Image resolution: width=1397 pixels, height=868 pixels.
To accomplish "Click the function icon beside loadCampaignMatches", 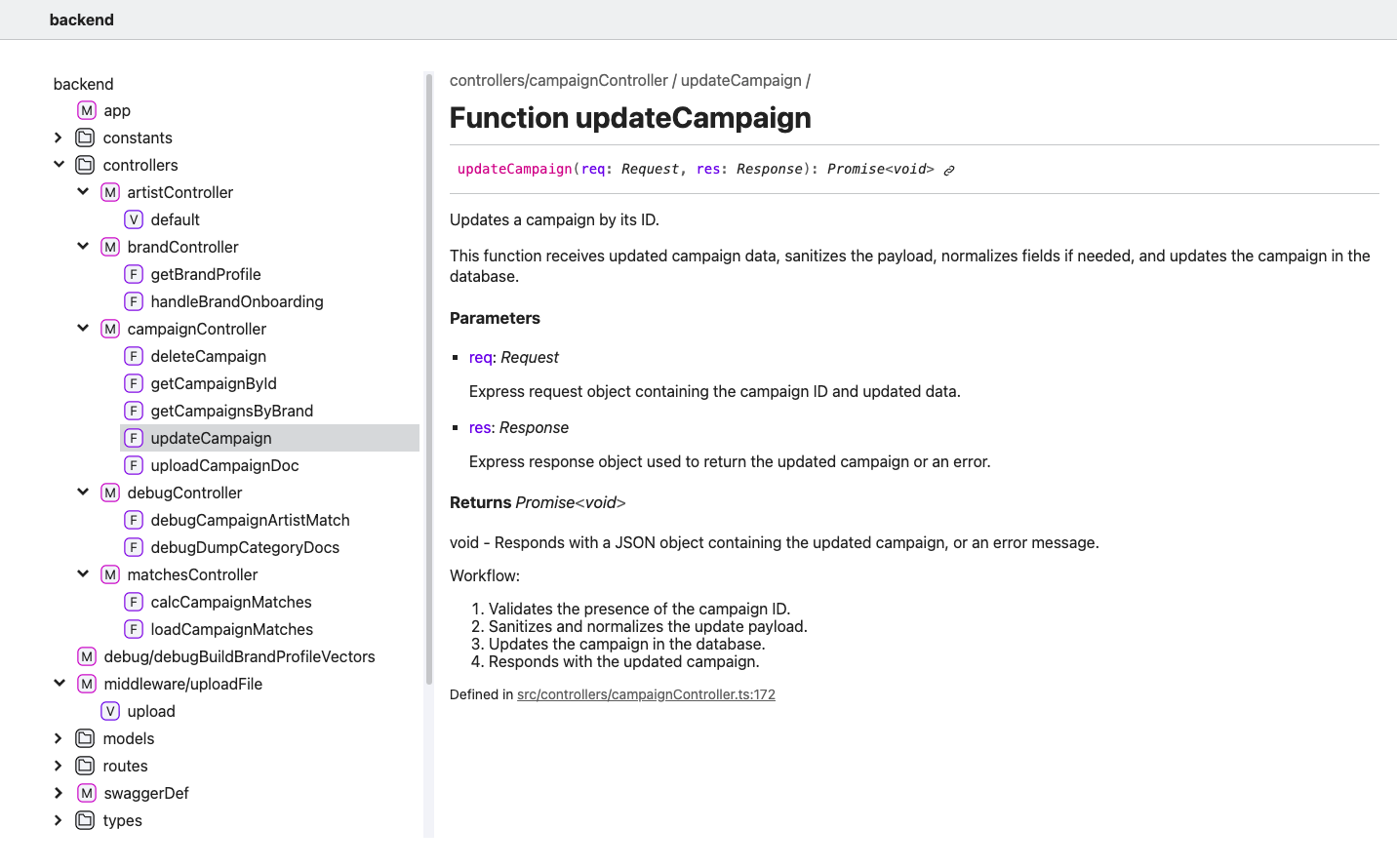I will point(134,629).
